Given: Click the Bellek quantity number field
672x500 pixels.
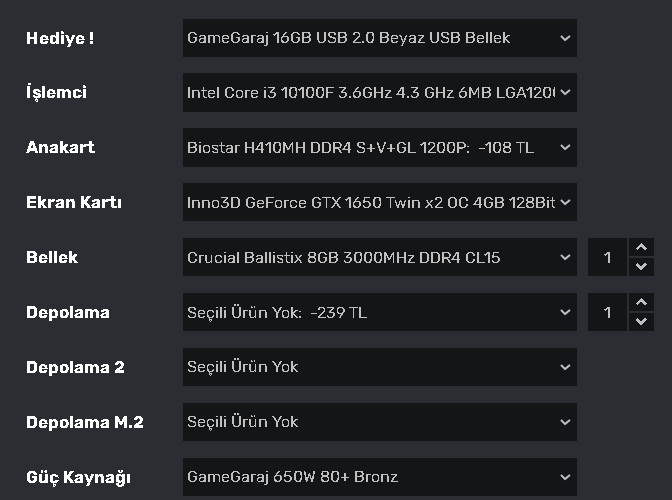Looking at the screenshot, I should point(607,257).
